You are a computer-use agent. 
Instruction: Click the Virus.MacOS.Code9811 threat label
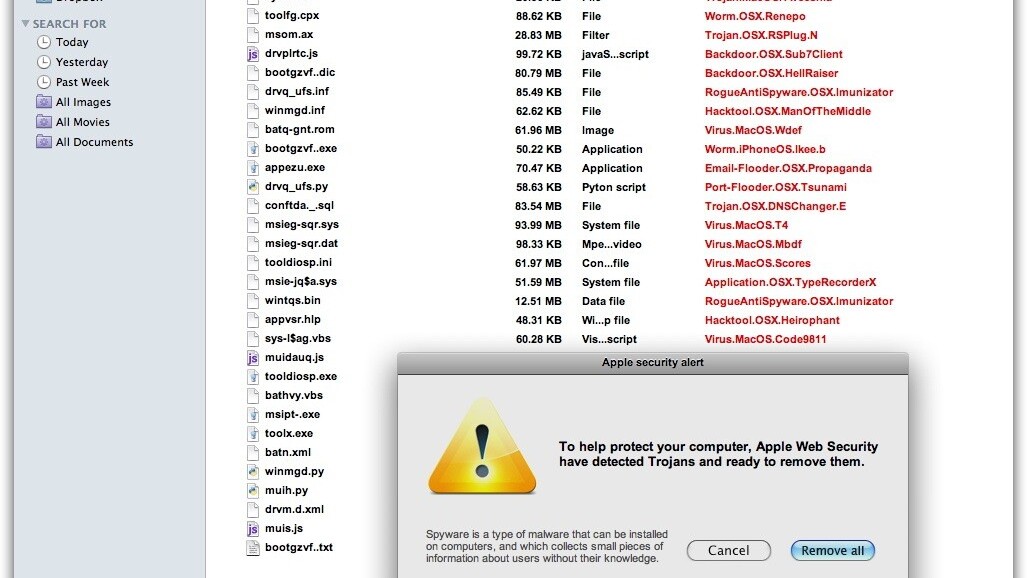pos(765,339)
